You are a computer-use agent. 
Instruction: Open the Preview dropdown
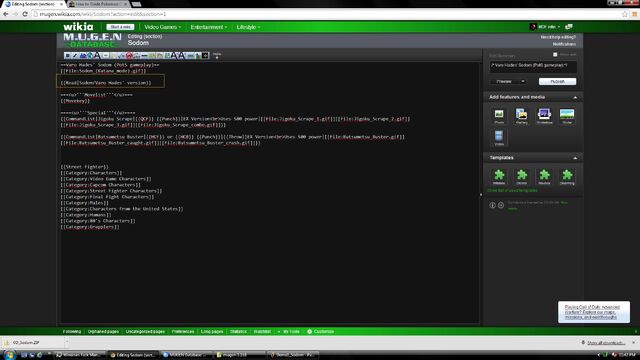click(508, 81)
